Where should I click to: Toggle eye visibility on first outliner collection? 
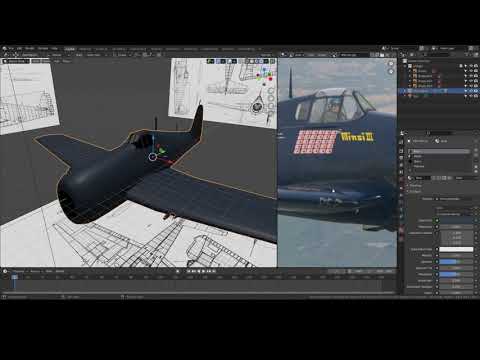pos(471,66)
